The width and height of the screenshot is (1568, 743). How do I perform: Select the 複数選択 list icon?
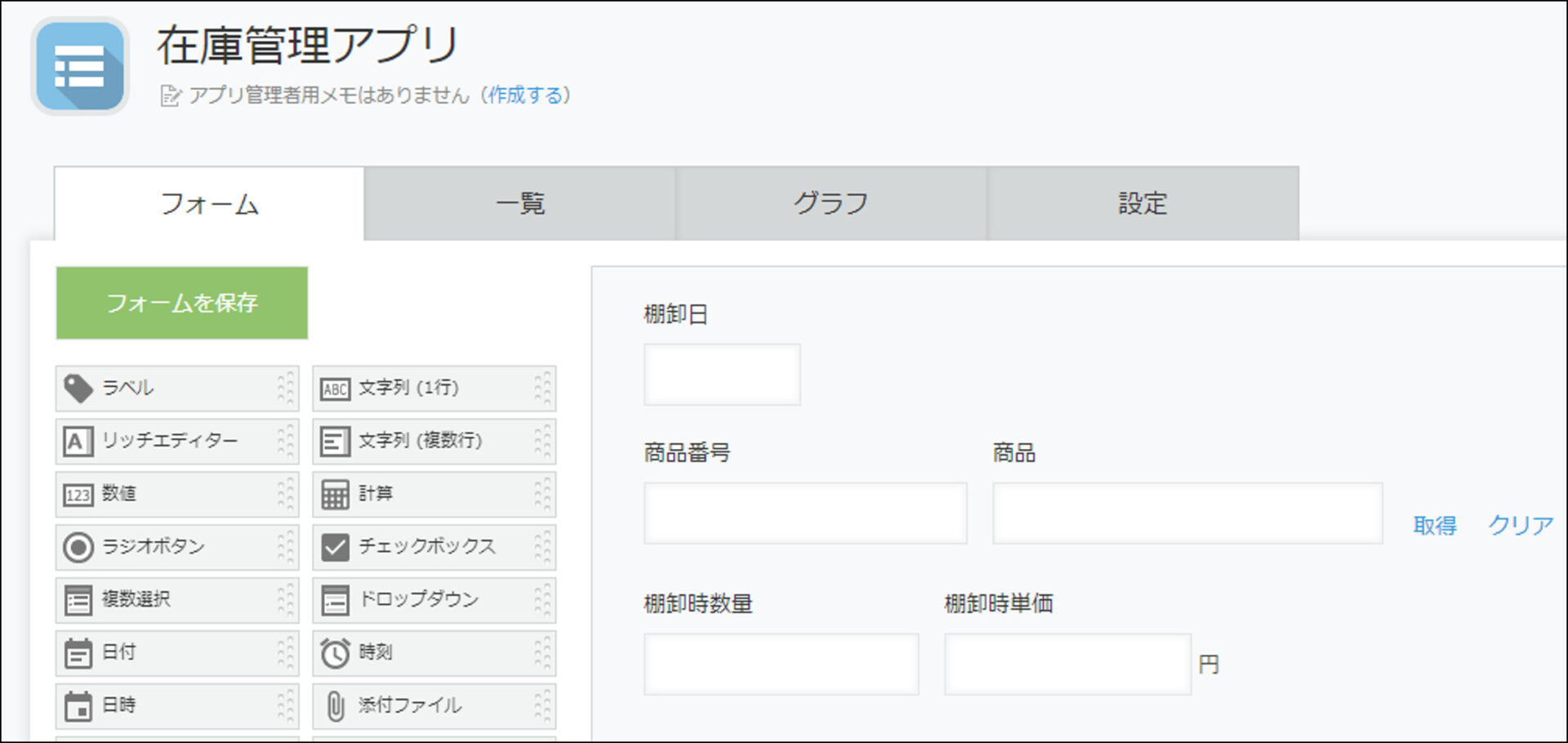click(78, 600)
